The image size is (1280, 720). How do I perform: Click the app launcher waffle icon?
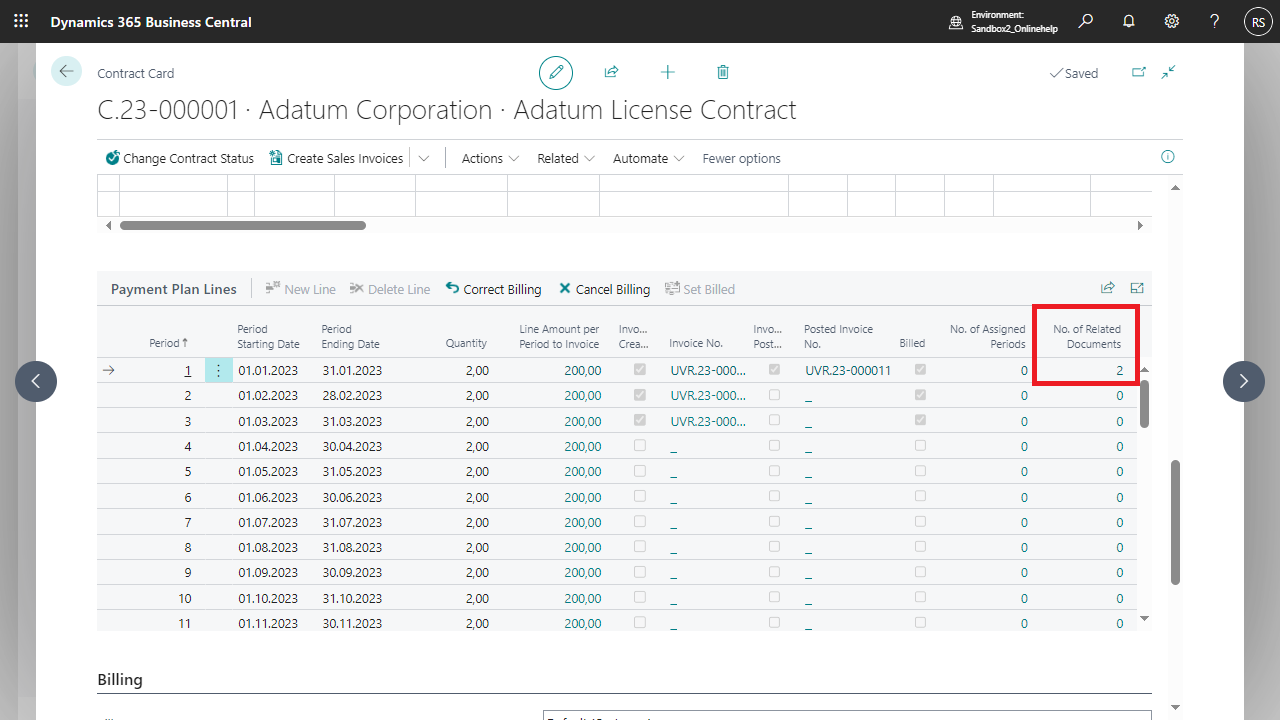(x=21, y=21)
